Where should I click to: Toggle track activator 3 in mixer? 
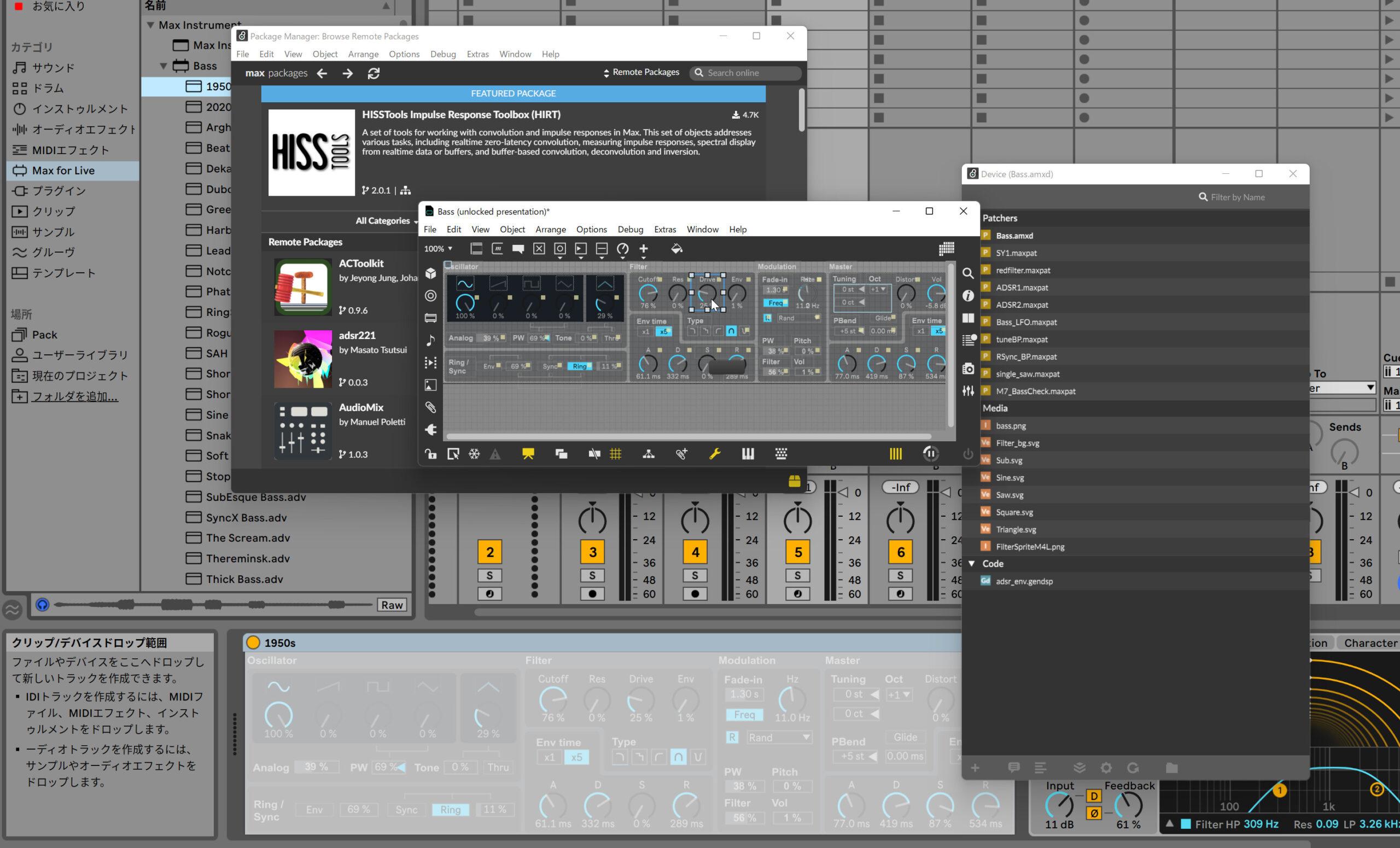[593, 552]
